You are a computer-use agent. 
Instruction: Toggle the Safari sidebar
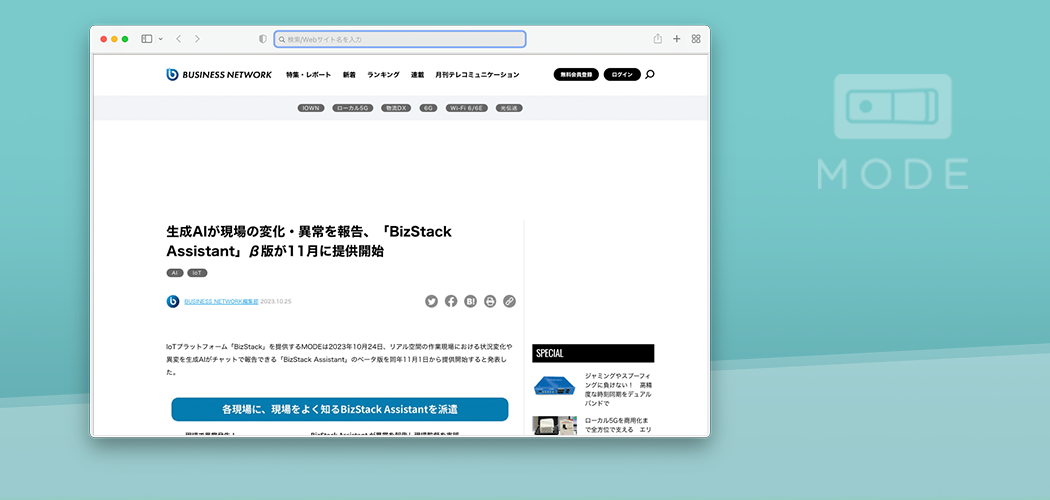pos(146,39)
